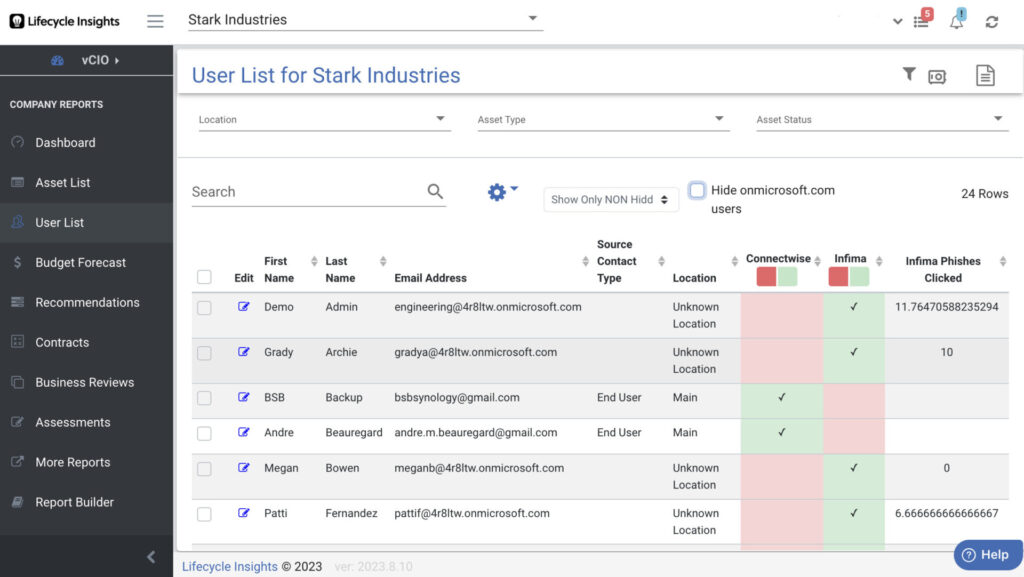Screen dimensions: 1024x577
Task: Open Budget Forecast in the sidebar
Action: pyautogui.click(x=86, y=262)
